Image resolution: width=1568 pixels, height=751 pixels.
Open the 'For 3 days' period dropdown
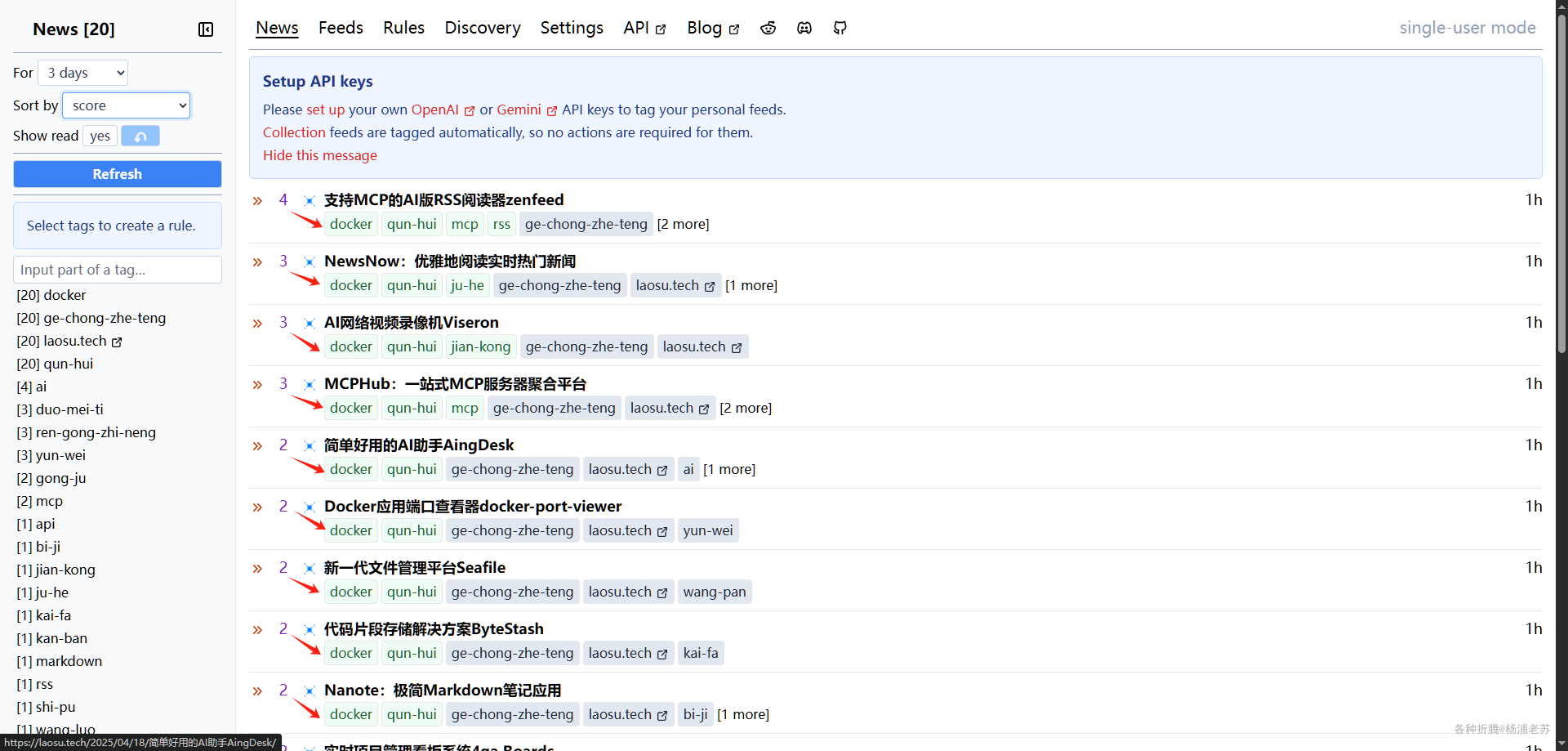83,73
